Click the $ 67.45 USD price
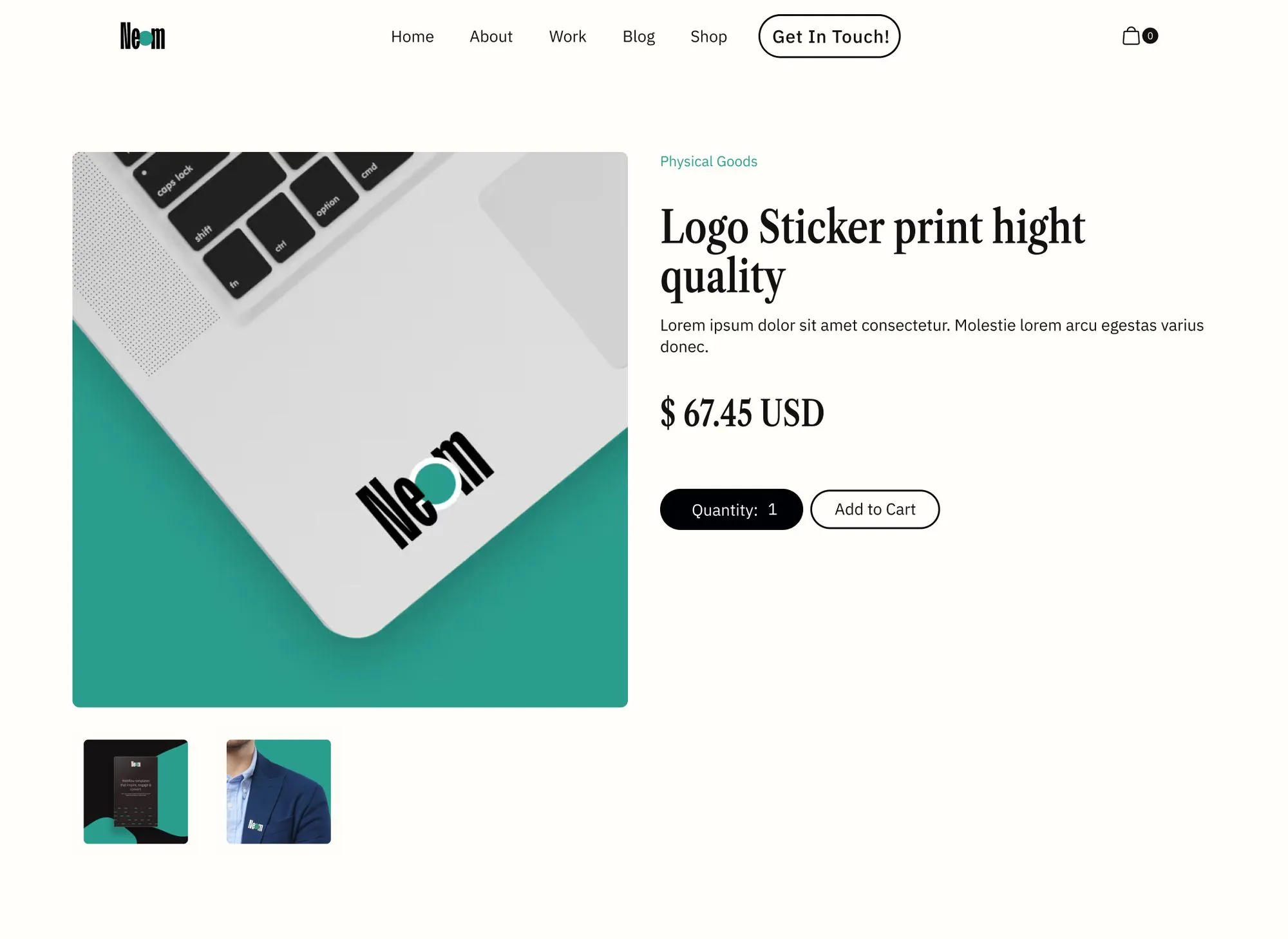Viewport: 1288px width, 939px height. click(742, 413)
